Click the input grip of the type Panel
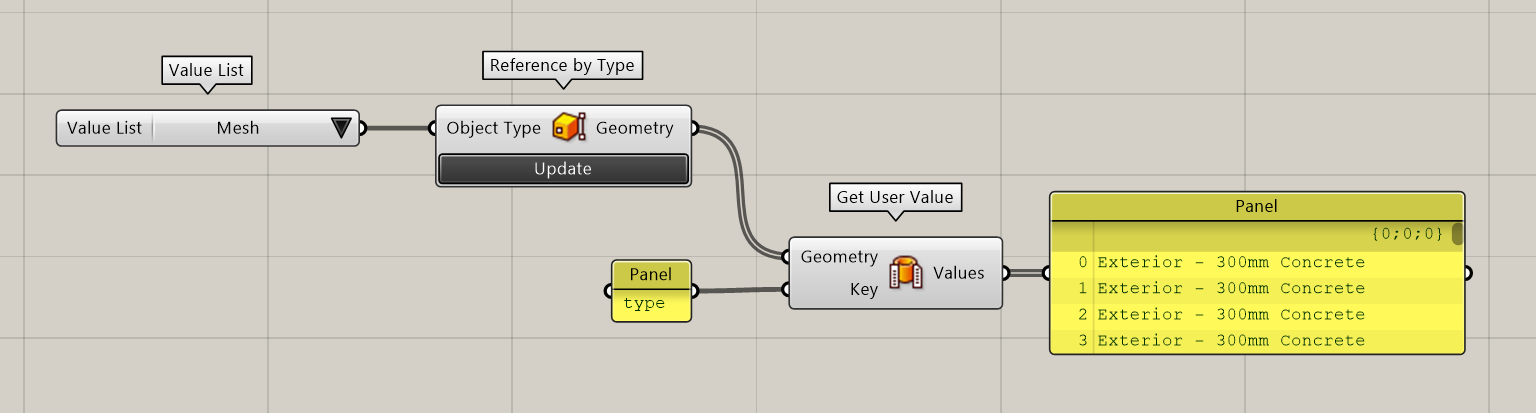1536x413 pixels. point(607,292)
